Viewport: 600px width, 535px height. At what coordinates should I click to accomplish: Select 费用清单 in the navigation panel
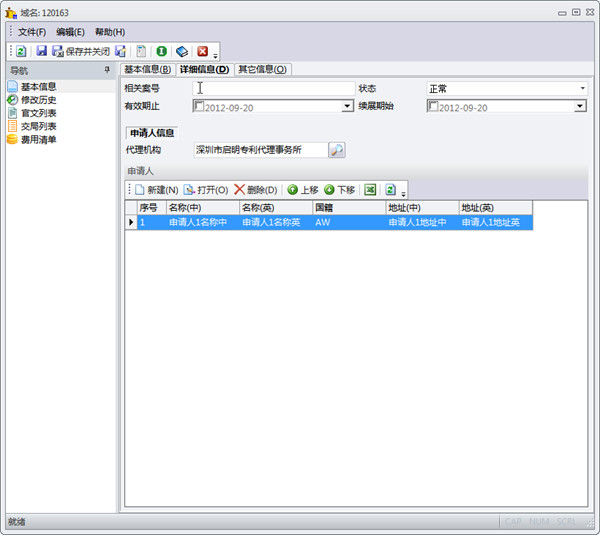coord(38,139)
